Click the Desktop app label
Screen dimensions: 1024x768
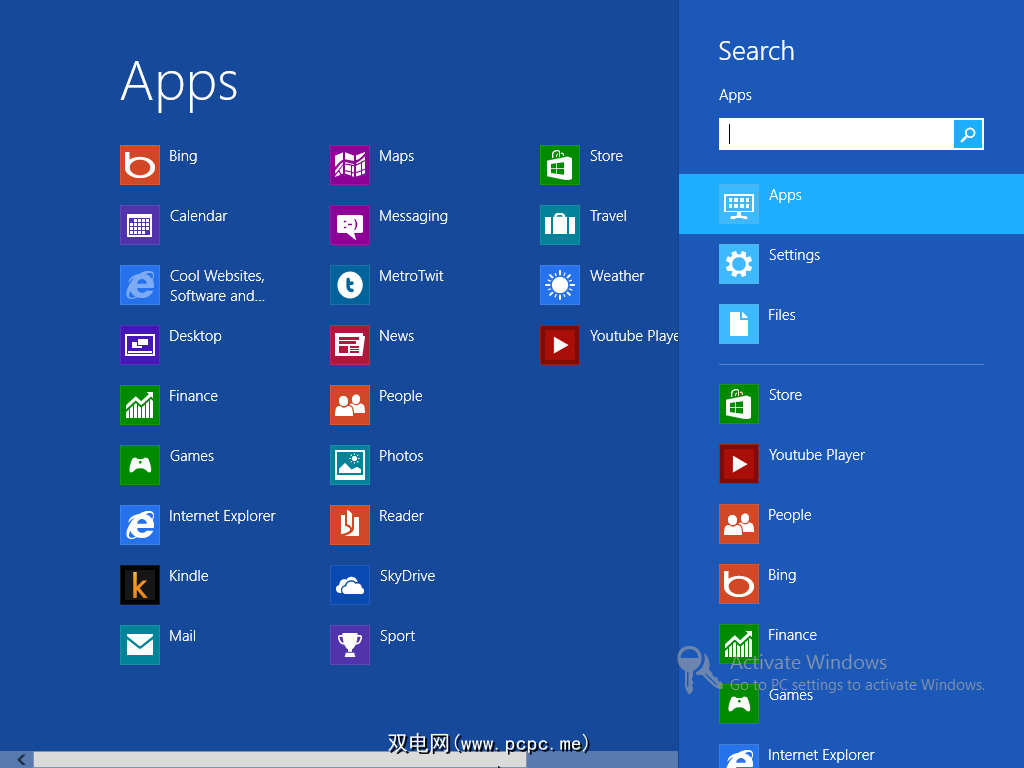tap(195, 336)
